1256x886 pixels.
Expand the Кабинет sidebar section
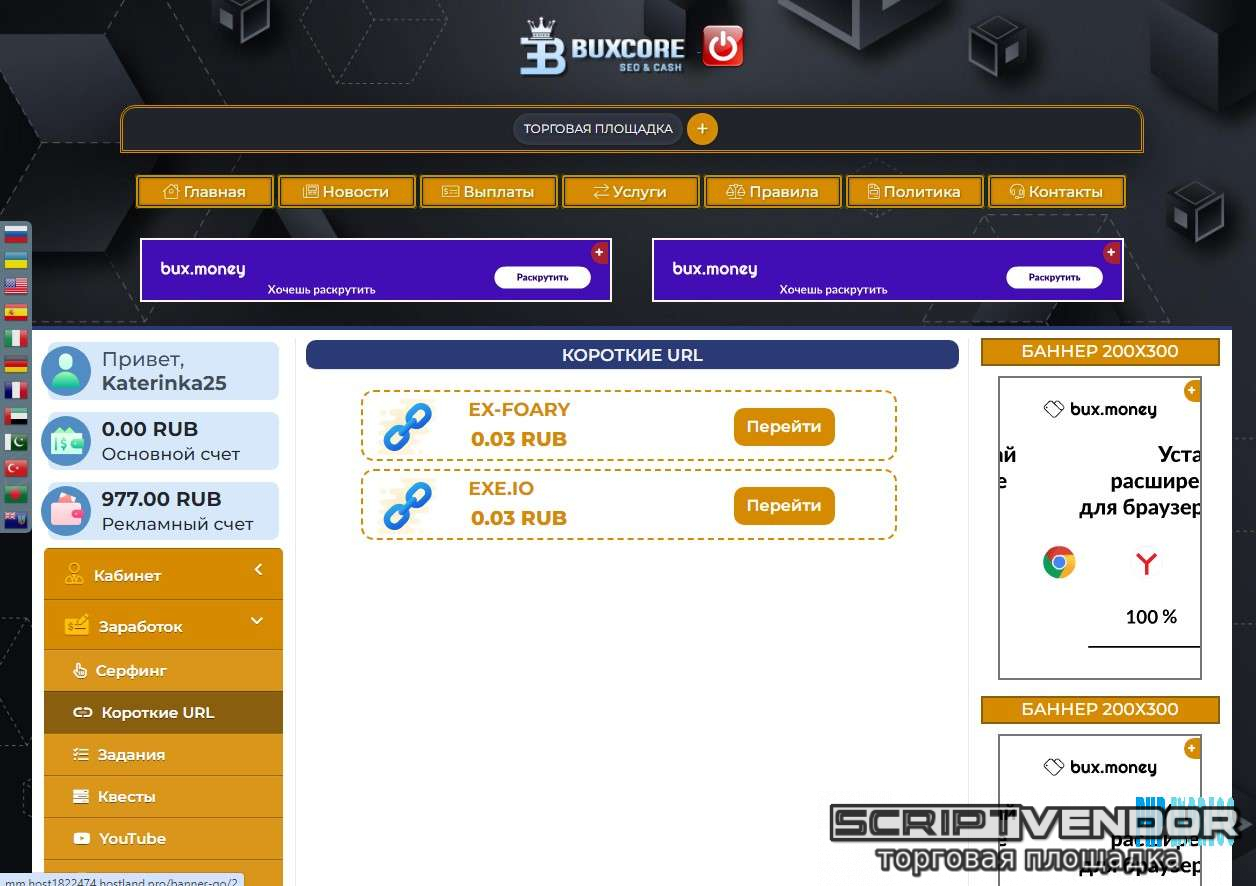click(163, 575)
